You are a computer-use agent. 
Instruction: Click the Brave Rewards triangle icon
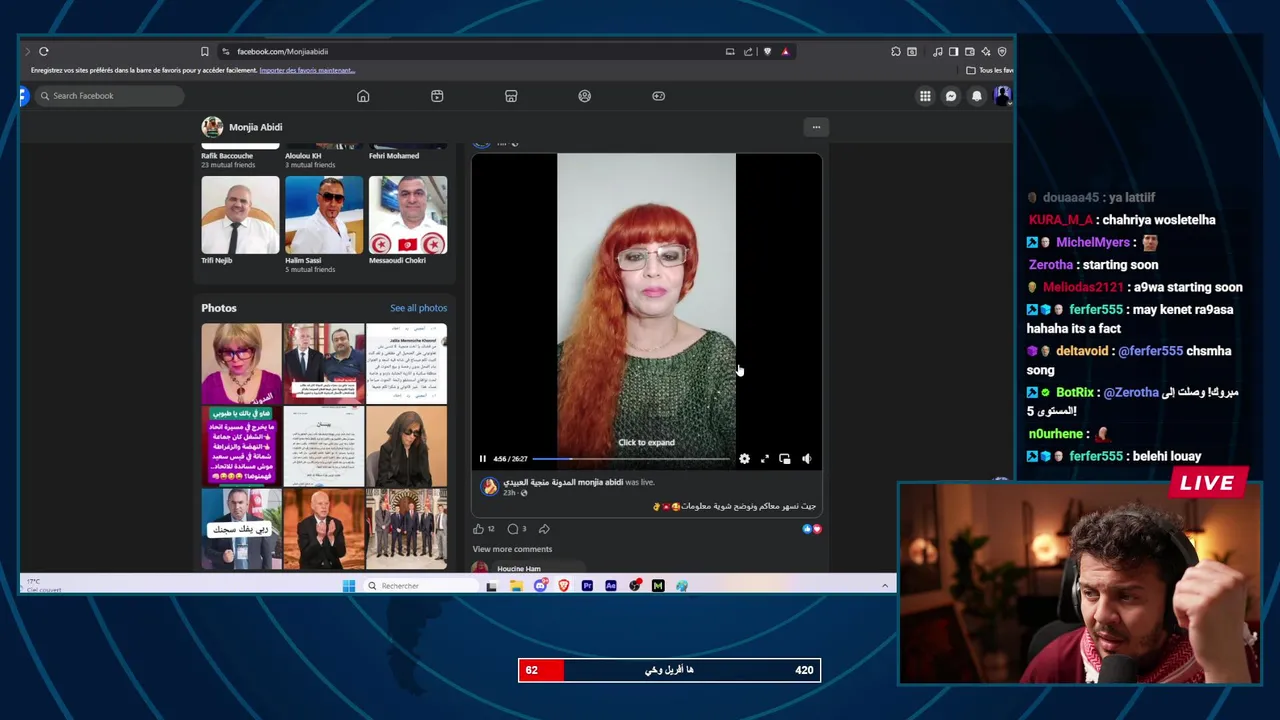click(x=785, y=51)
